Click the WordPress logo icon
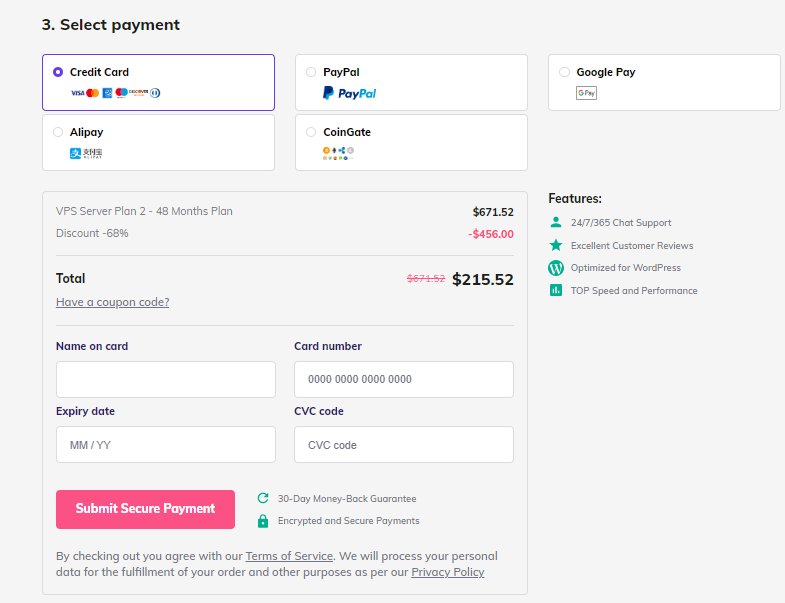 556,268
